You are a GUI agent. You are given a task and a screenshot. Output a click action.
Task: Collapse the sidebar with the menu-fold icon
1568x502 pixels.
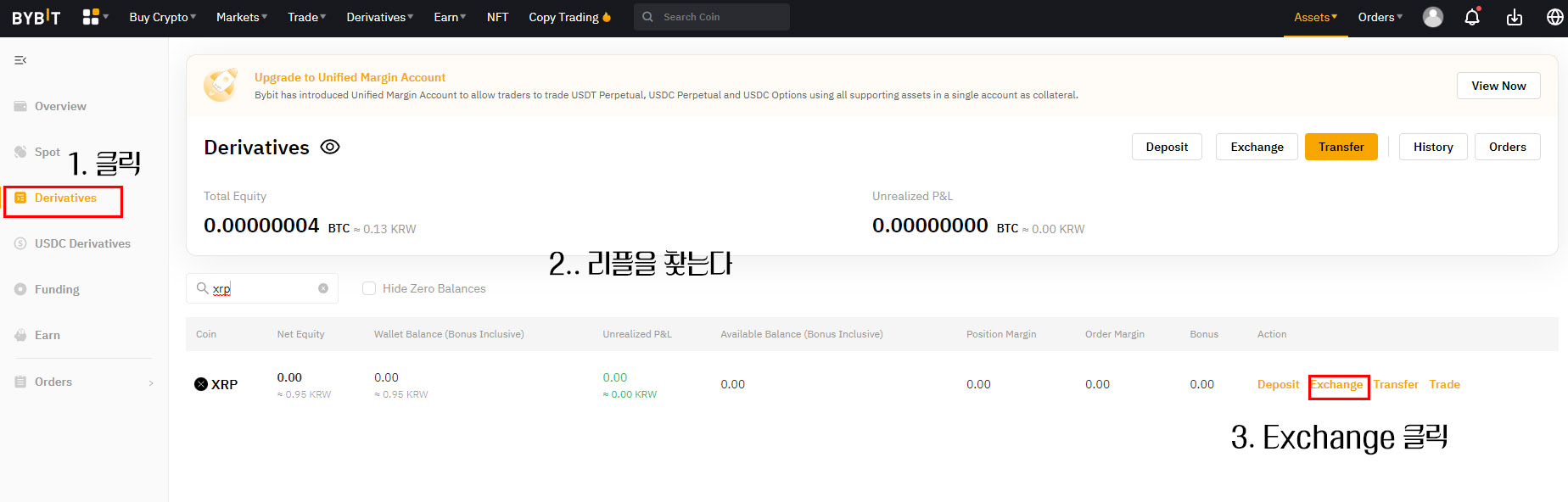[x=20, y=60]
